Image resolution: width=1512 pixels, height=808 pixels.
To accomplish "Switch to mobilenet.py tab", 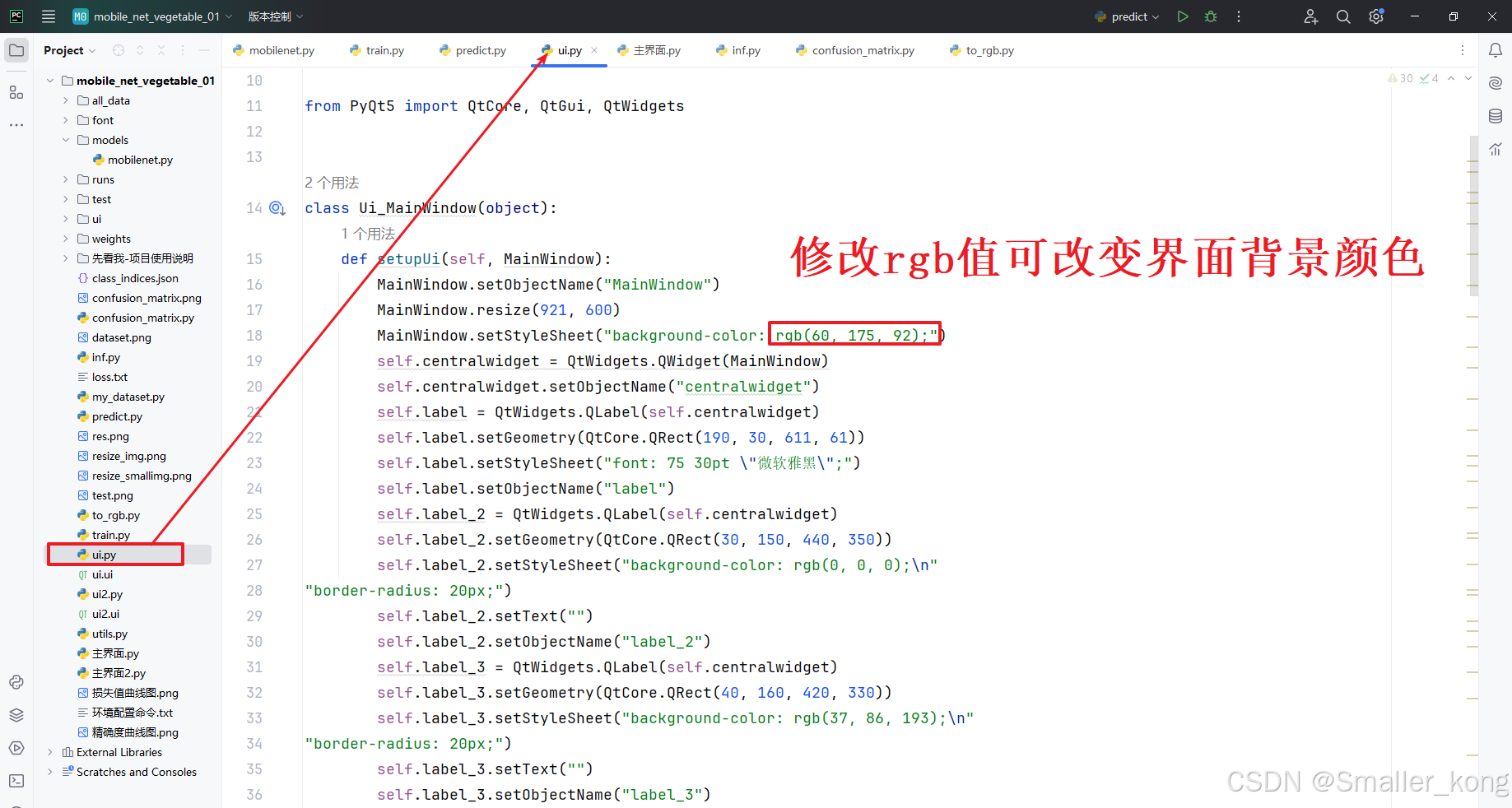I will [x=274, y=50].
